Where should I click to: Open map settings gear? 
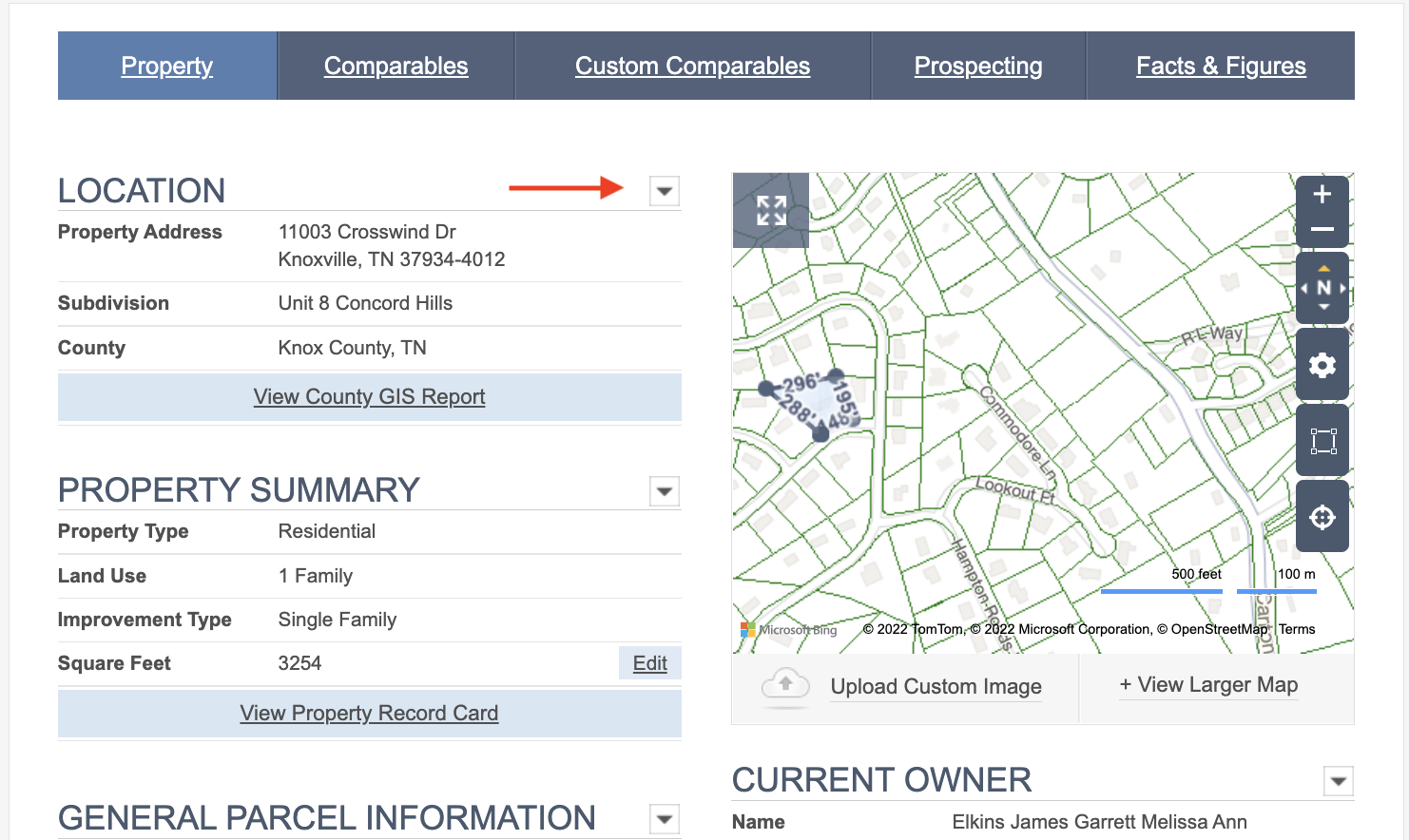pos(1322,365)
